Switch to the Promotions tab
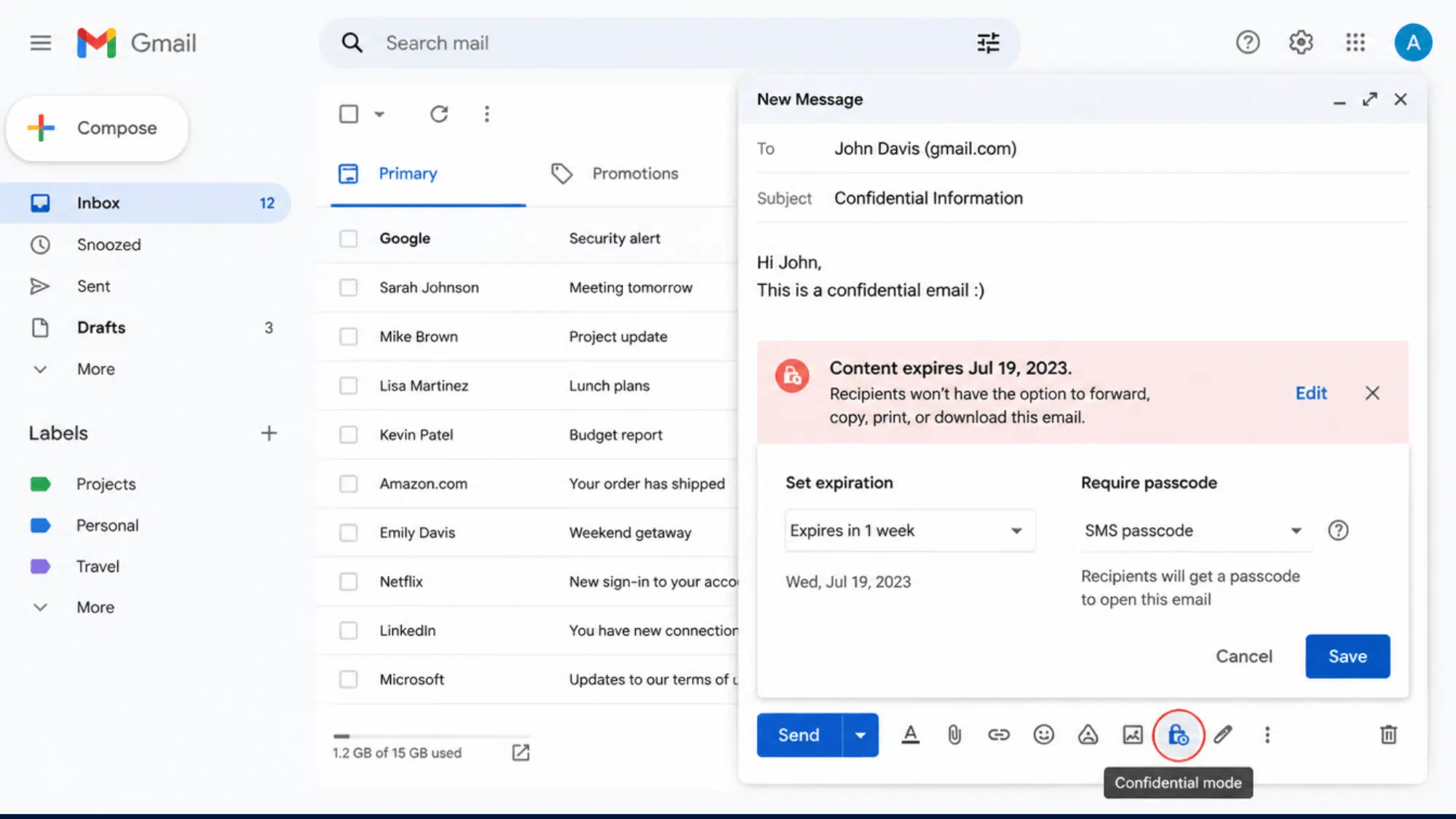This screenshot has height=819, width=1456. pos(615,173)
